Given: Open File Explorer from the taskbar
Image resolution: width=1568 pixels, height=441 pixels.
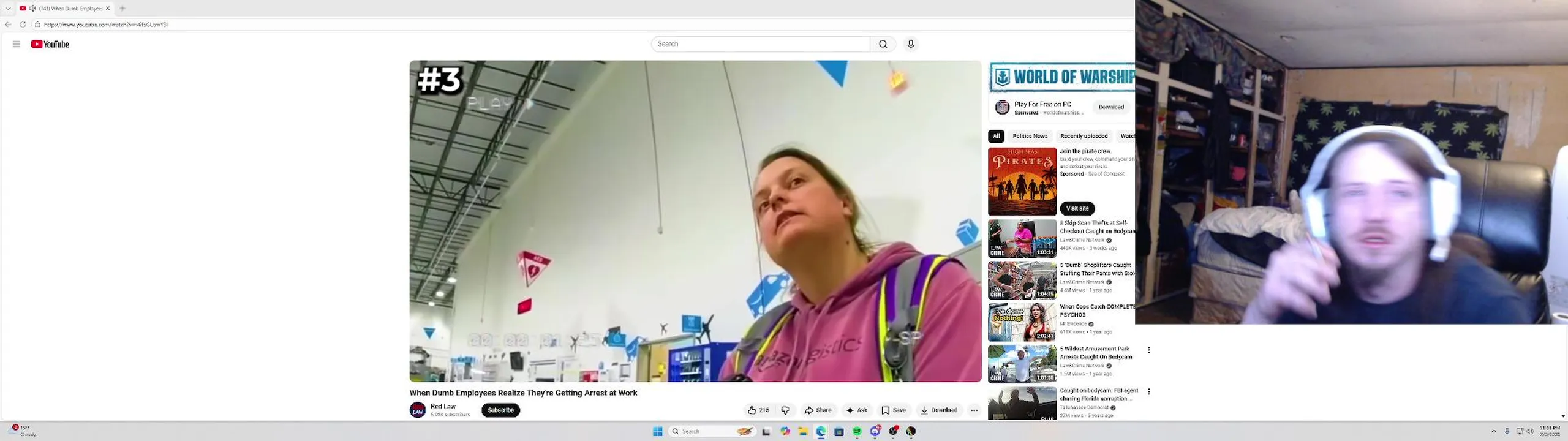Looking at the screenshot, I should (802, 431).
